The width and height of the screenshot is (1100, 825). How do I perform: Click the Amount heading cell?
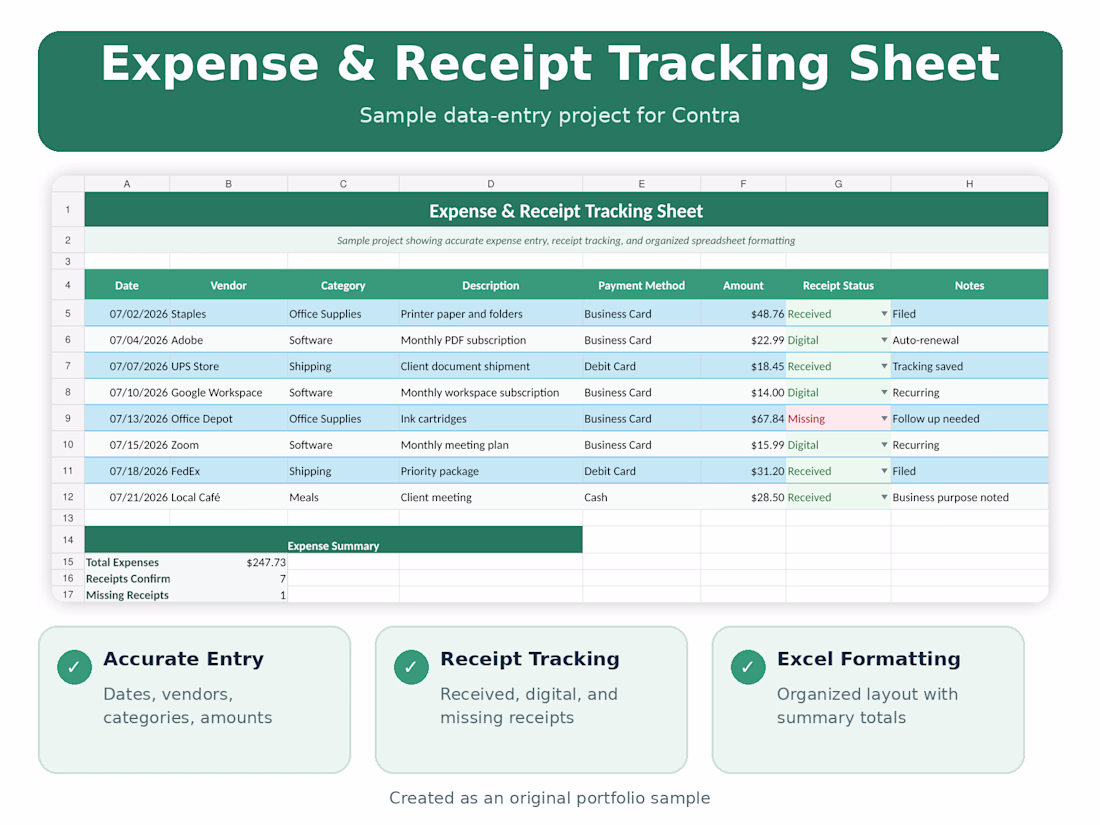(743, 286)
